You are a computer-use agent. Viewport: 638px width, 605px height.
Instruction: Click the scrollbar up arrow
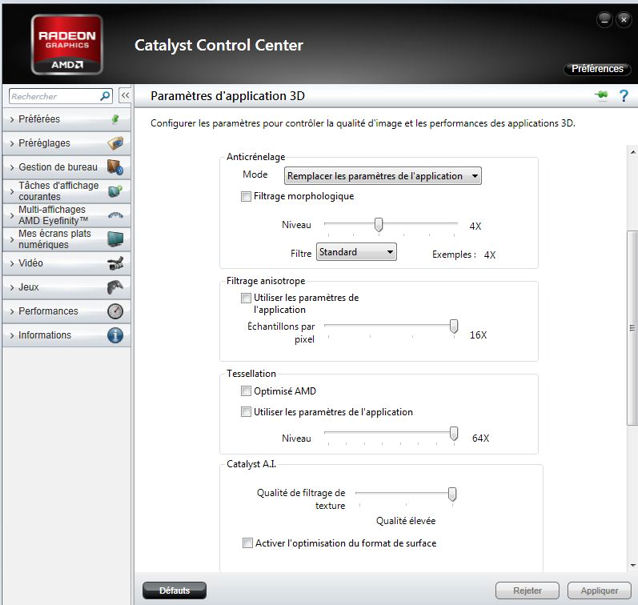click(x=633, y=152)
